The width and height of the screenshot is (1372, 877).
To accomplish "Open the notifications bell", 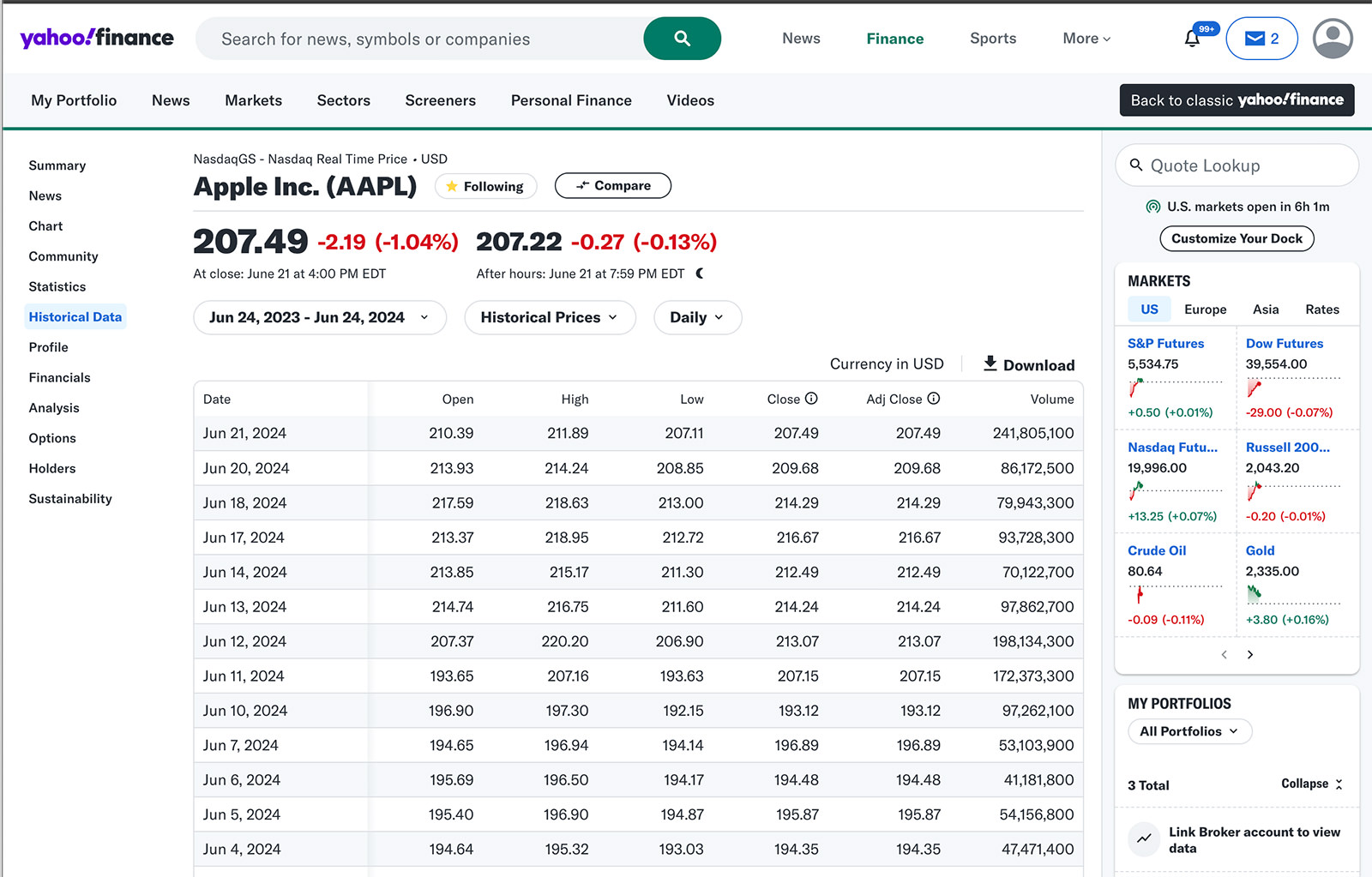I will pos(1192,39).
